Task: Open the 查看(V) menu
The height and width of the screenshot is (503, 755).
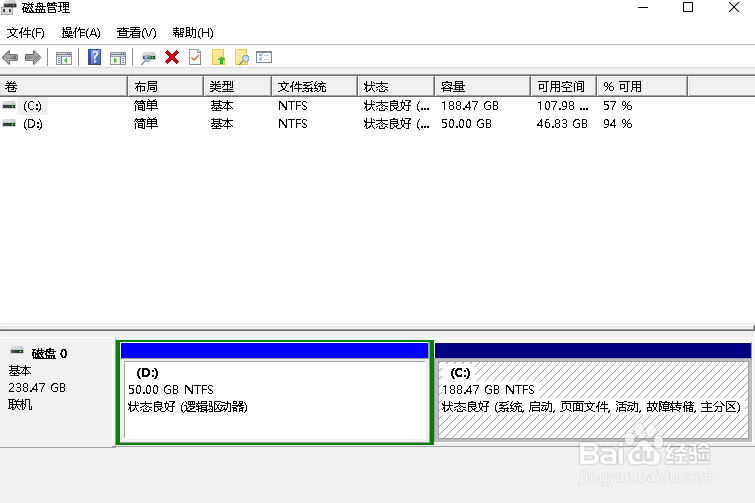Action: [x=136, y=33]
